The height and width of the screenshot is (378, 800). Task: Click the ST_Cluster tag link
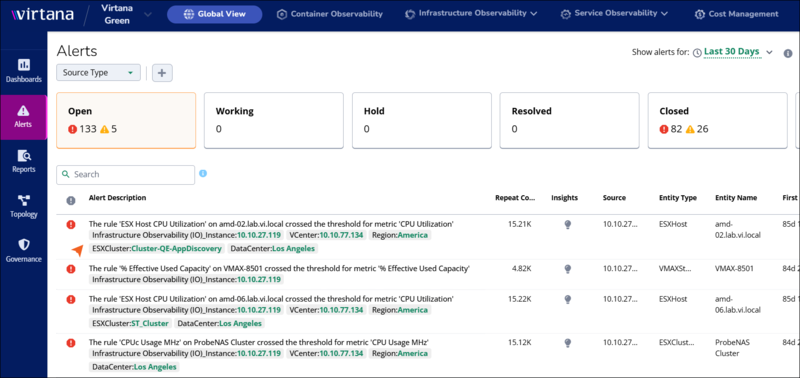150,323
